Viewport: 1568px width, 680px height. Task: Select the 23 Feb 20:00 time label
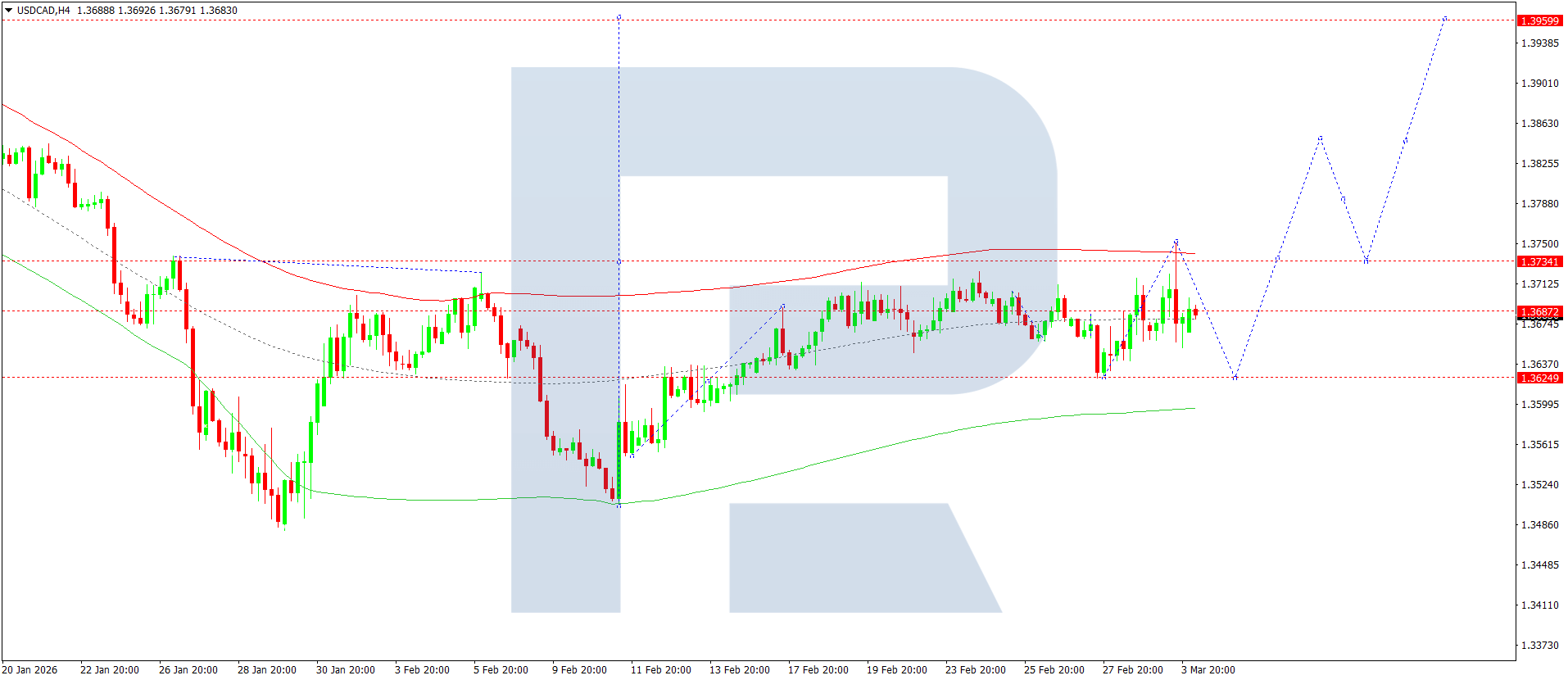(975, 670)
